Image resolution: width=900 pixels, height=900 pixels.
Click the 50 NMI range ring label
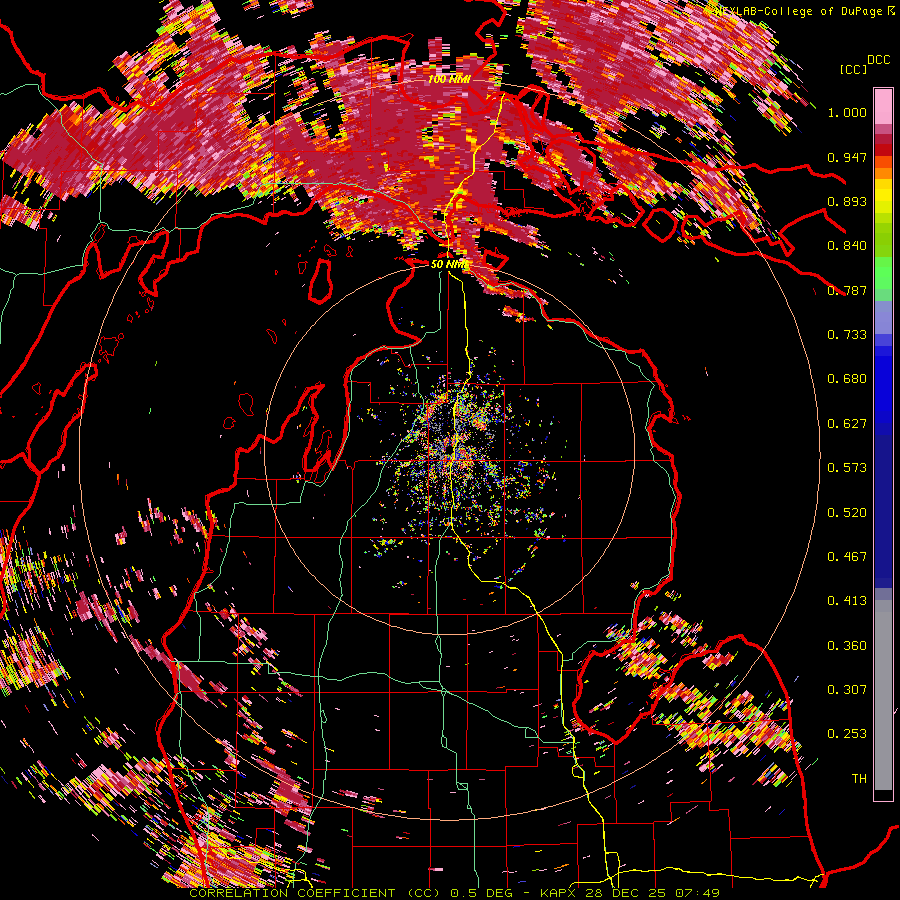(449, 264)
